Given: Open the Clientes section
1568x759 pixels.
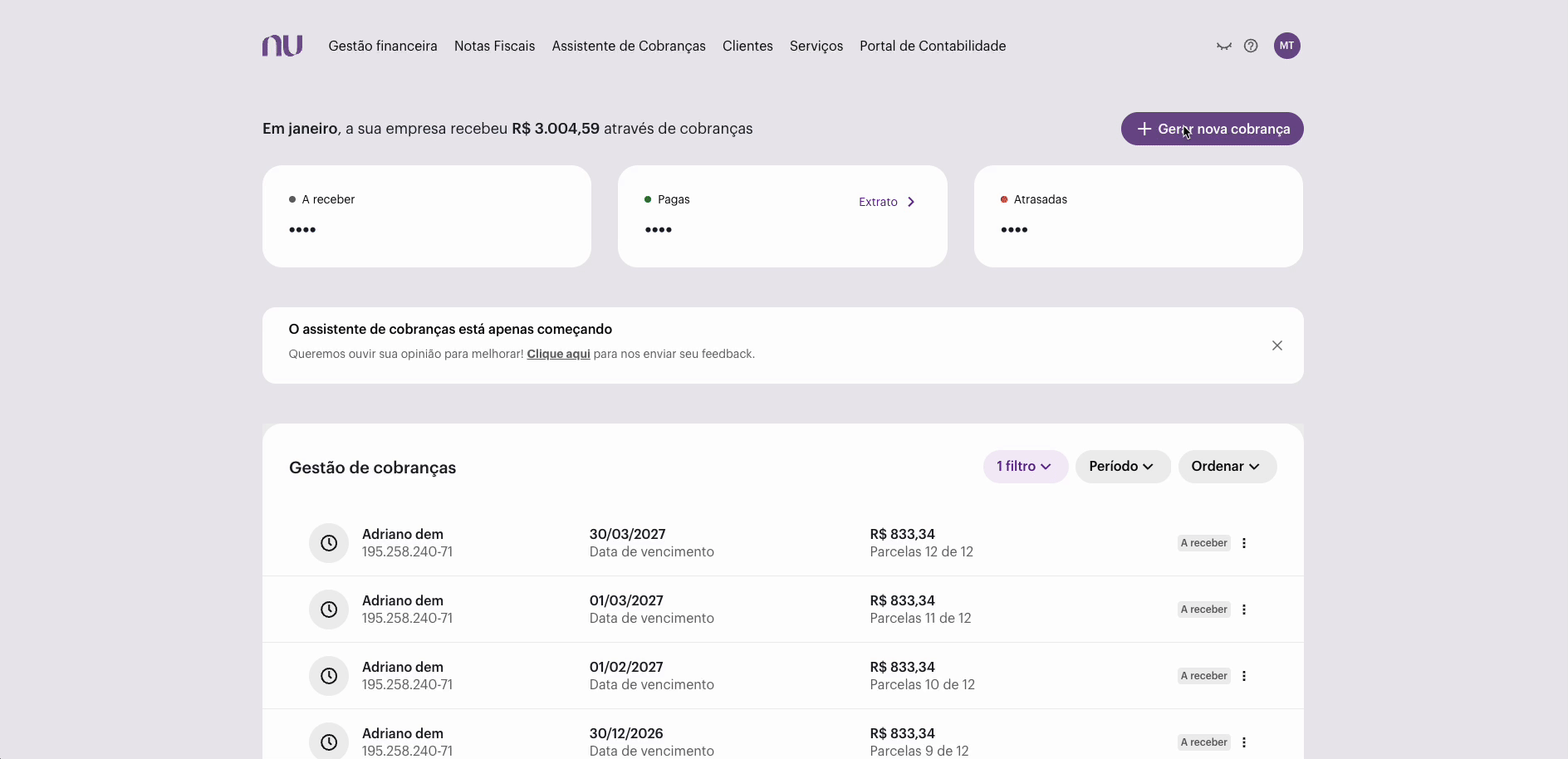Looking at the screenshot, I should click(x=747, y=47).
